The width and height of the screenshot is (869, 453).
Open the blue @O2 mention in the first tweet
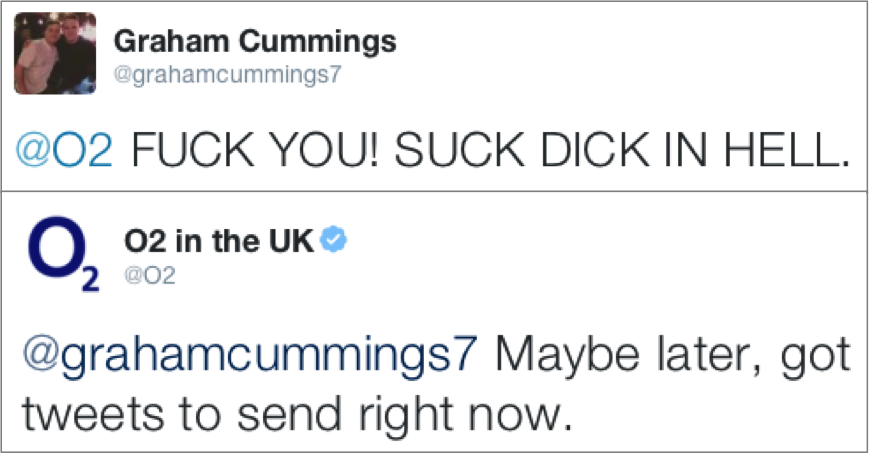[x=64, y=150]
